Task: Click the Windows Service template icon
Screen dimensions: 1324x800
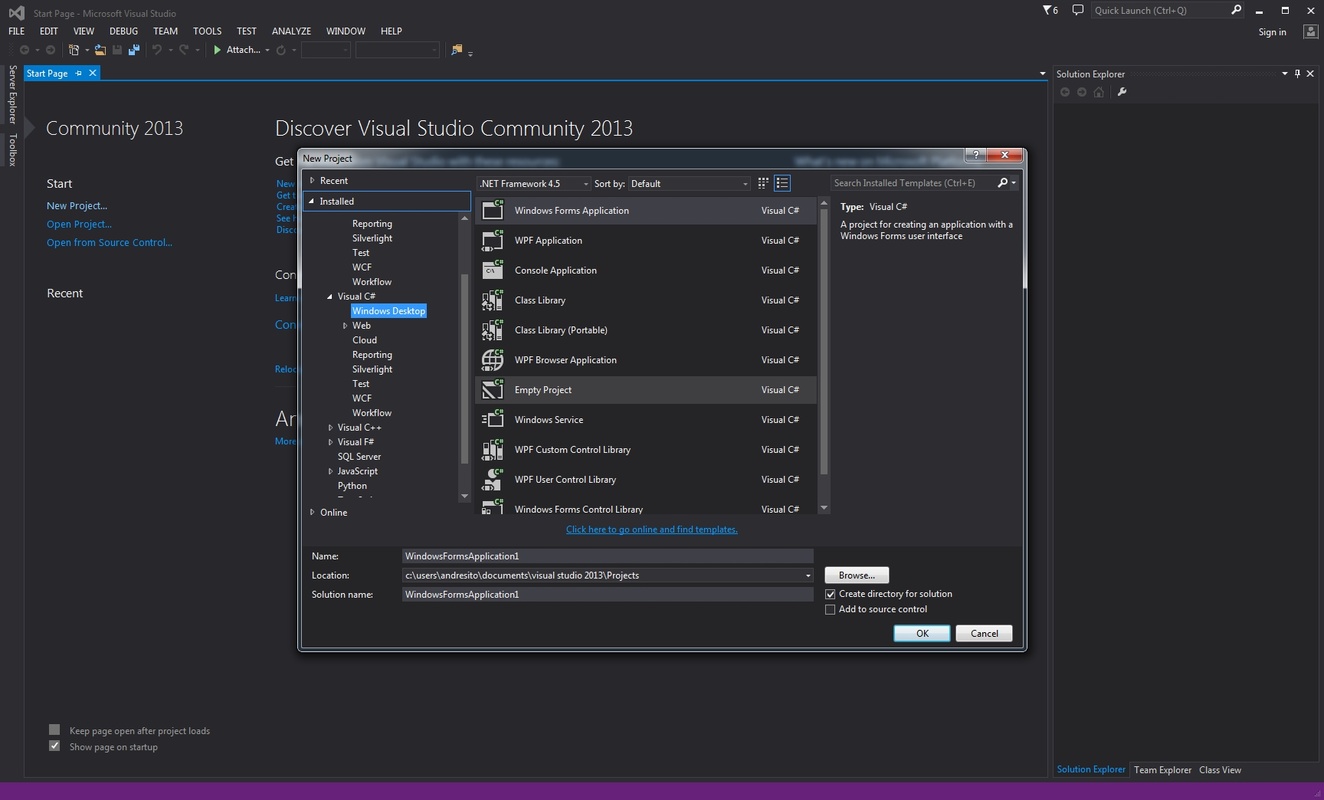Action: (492, 420)
